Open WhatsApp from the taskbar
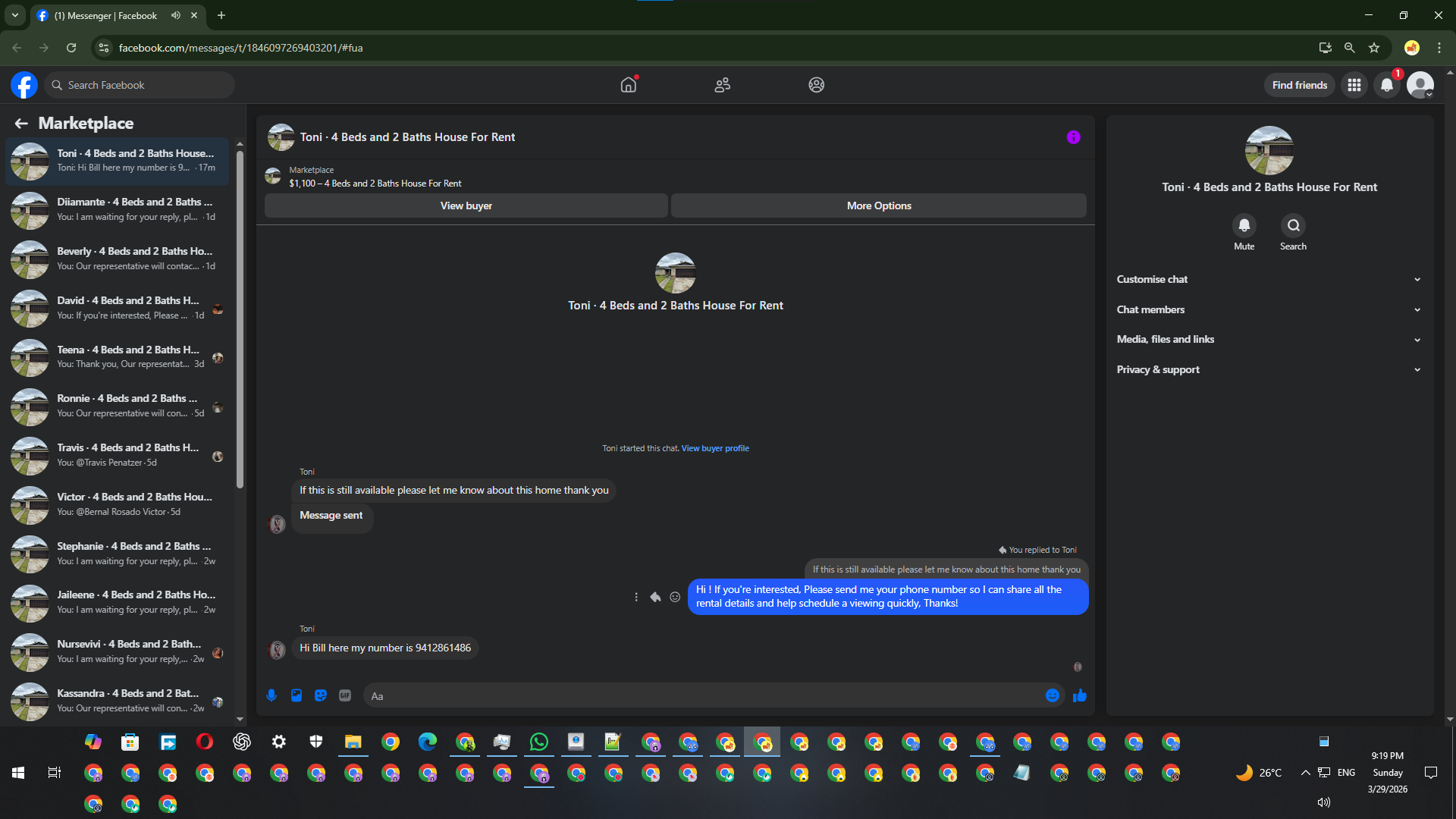Screen dimensions: 1456x819 [x=539, y=742]
